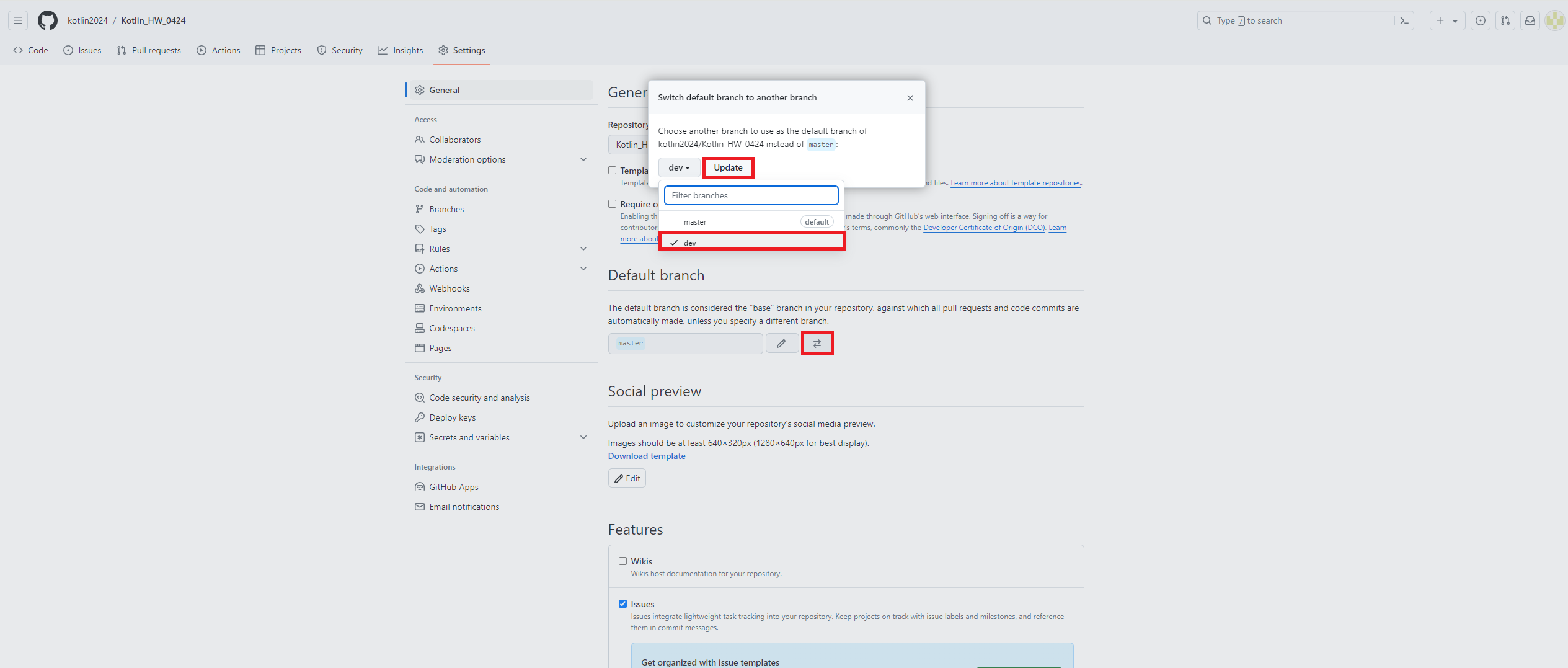Open the create-new dropdown arrow in header
This screenshot has width=1568, height=668.
(1455, 20)
